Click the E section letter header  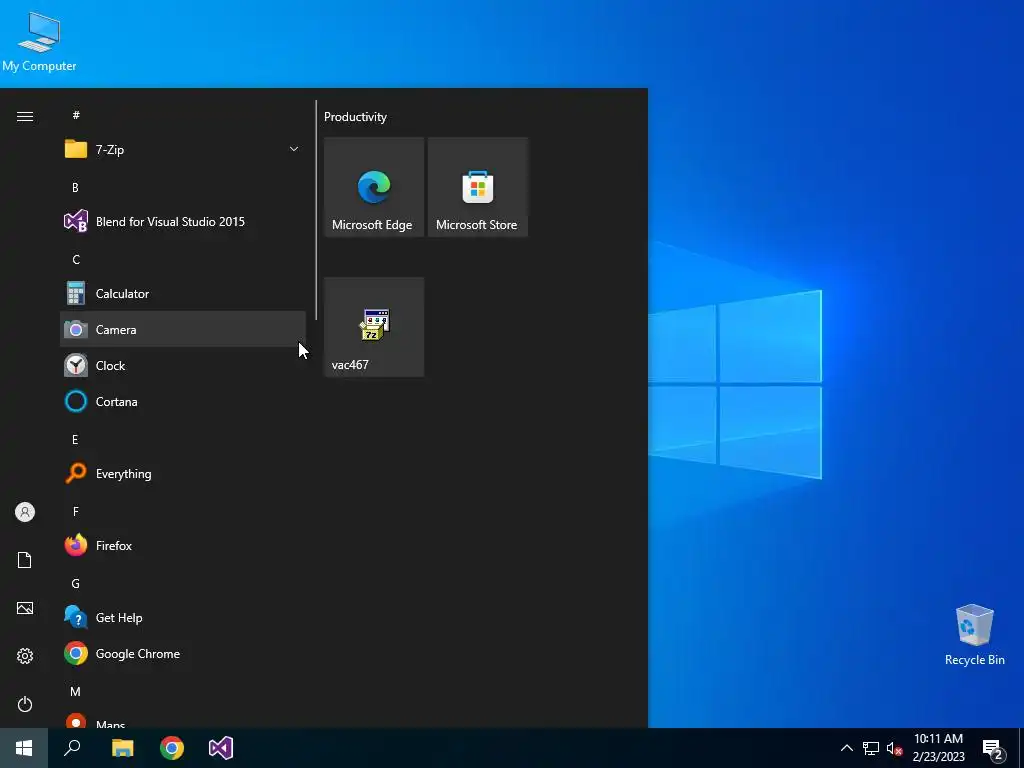[x=75, y=440]
